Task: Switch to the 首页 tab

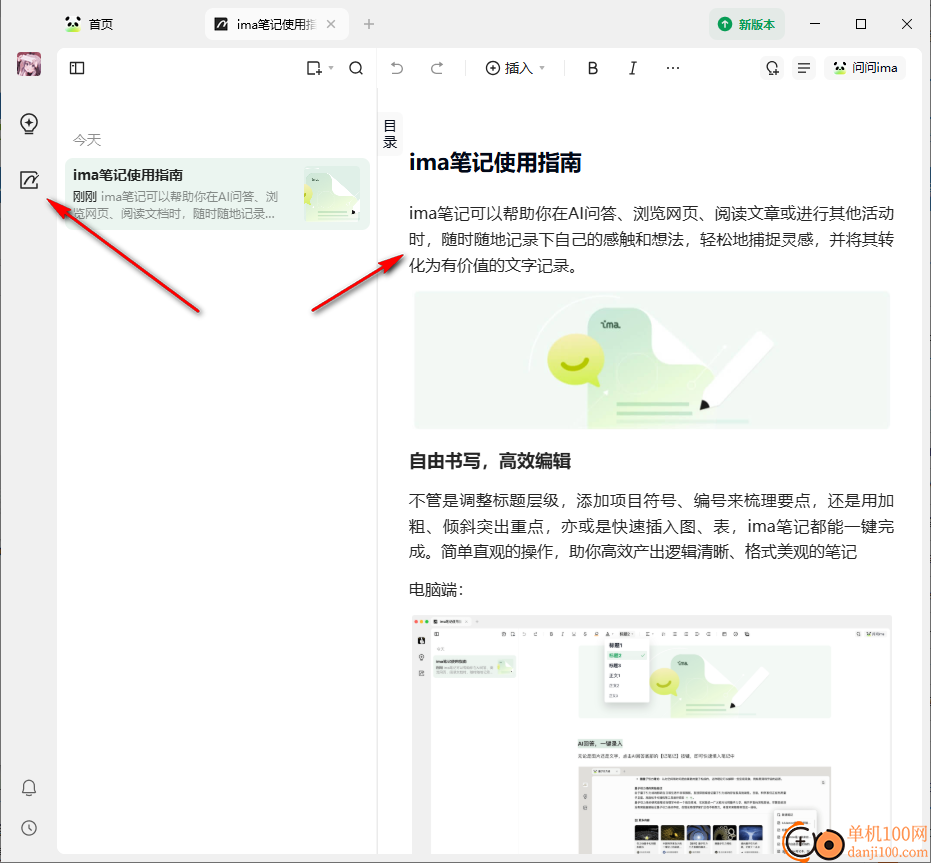Action: click(89, 24)
